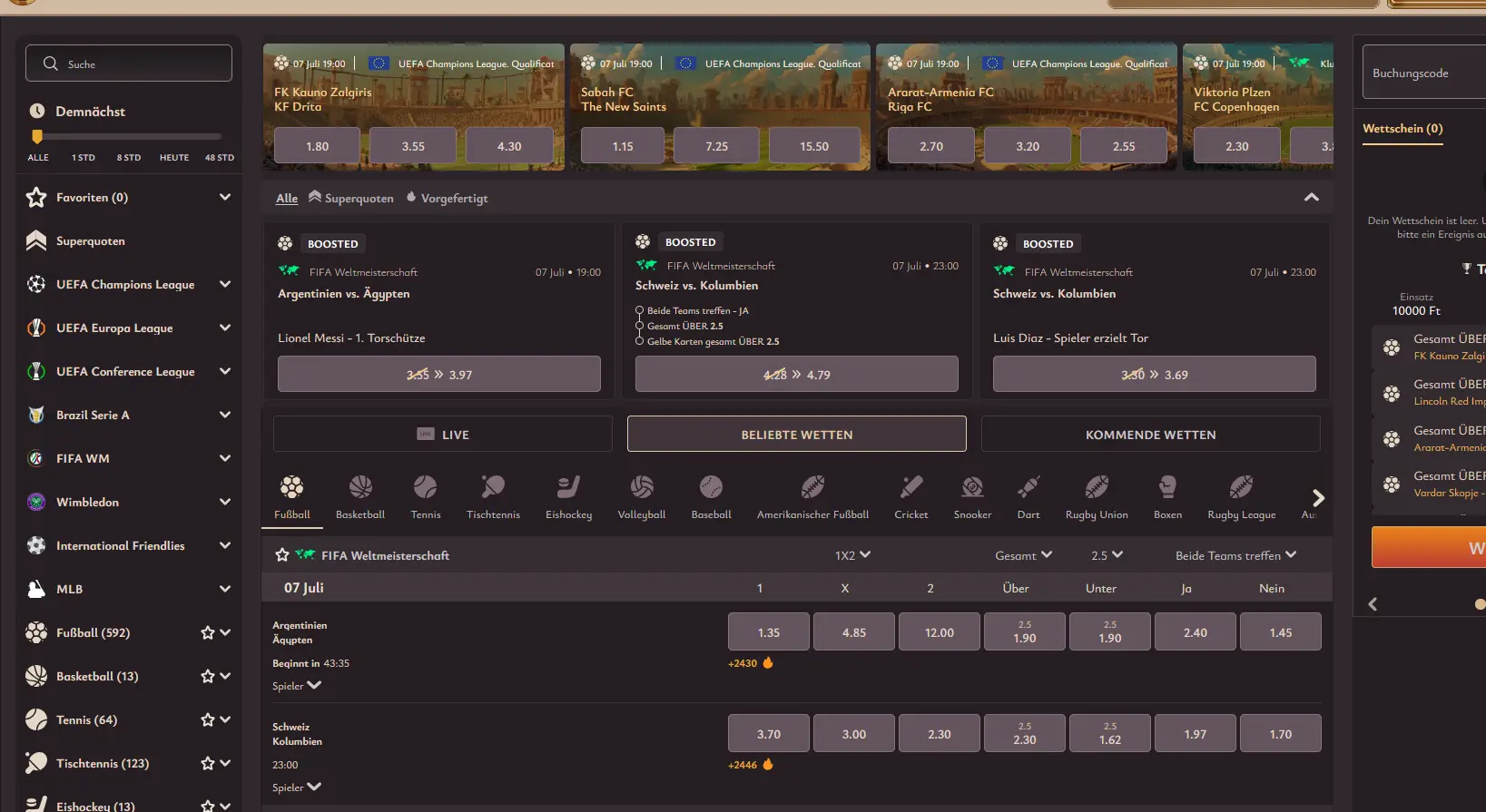This screenshot has height=812, width=1486.
Task: Open the LIVE tab
Action: (443, 434)
